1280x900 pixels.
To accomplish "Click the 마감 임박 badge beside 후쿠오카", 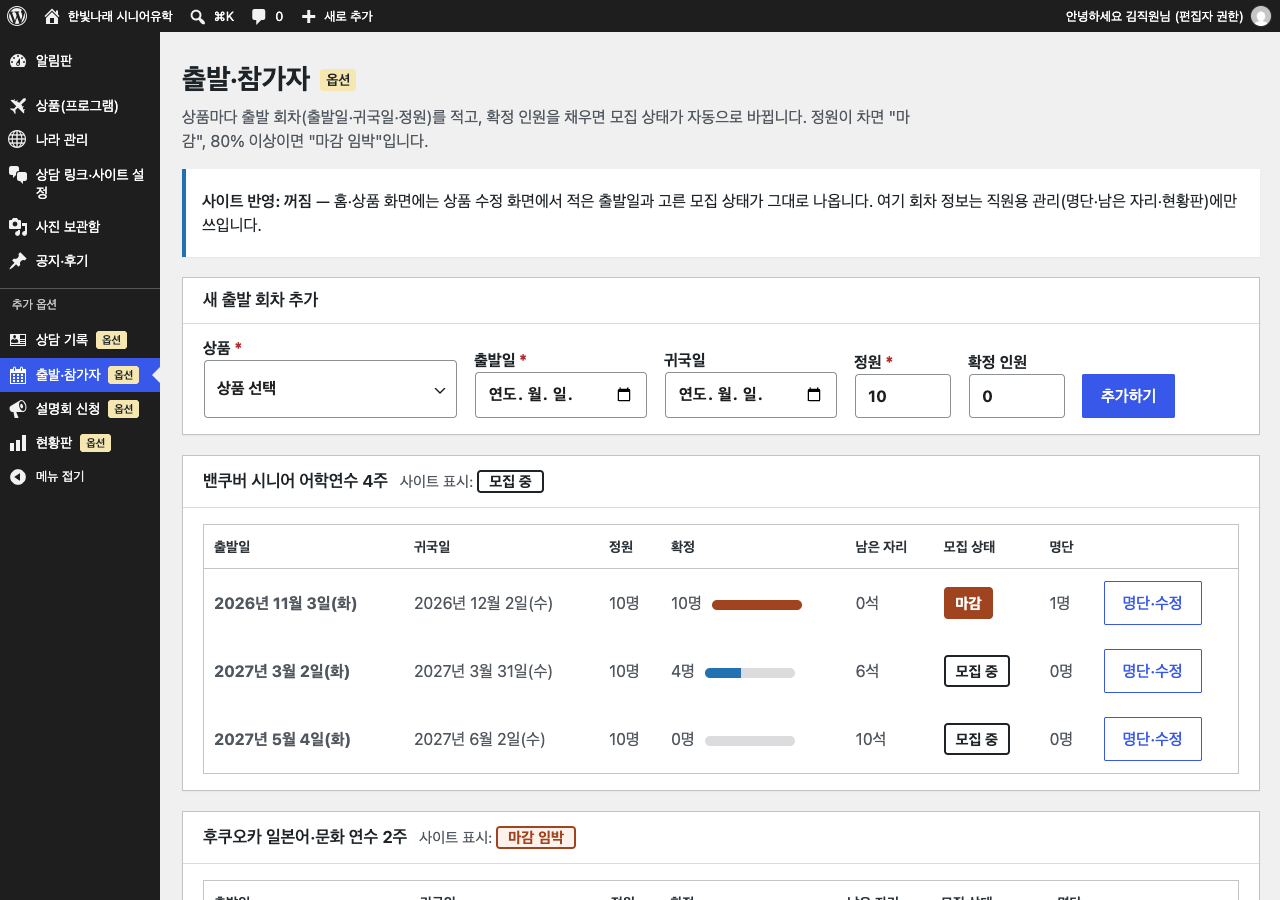I will (536, 837).
